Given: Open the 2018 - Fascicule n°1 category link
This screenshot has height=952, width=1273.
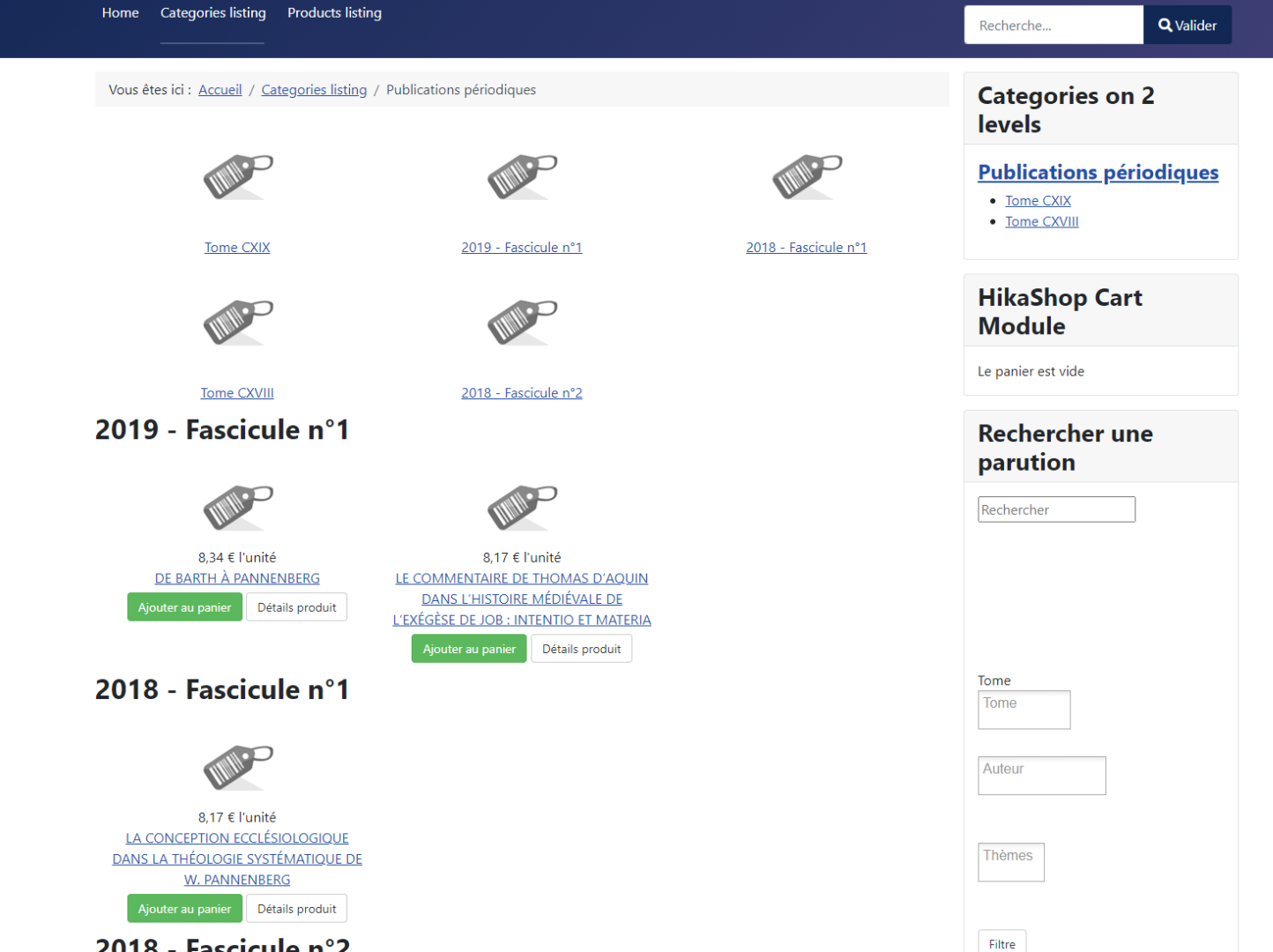Looking at the screenshot, I should (807, 248).
